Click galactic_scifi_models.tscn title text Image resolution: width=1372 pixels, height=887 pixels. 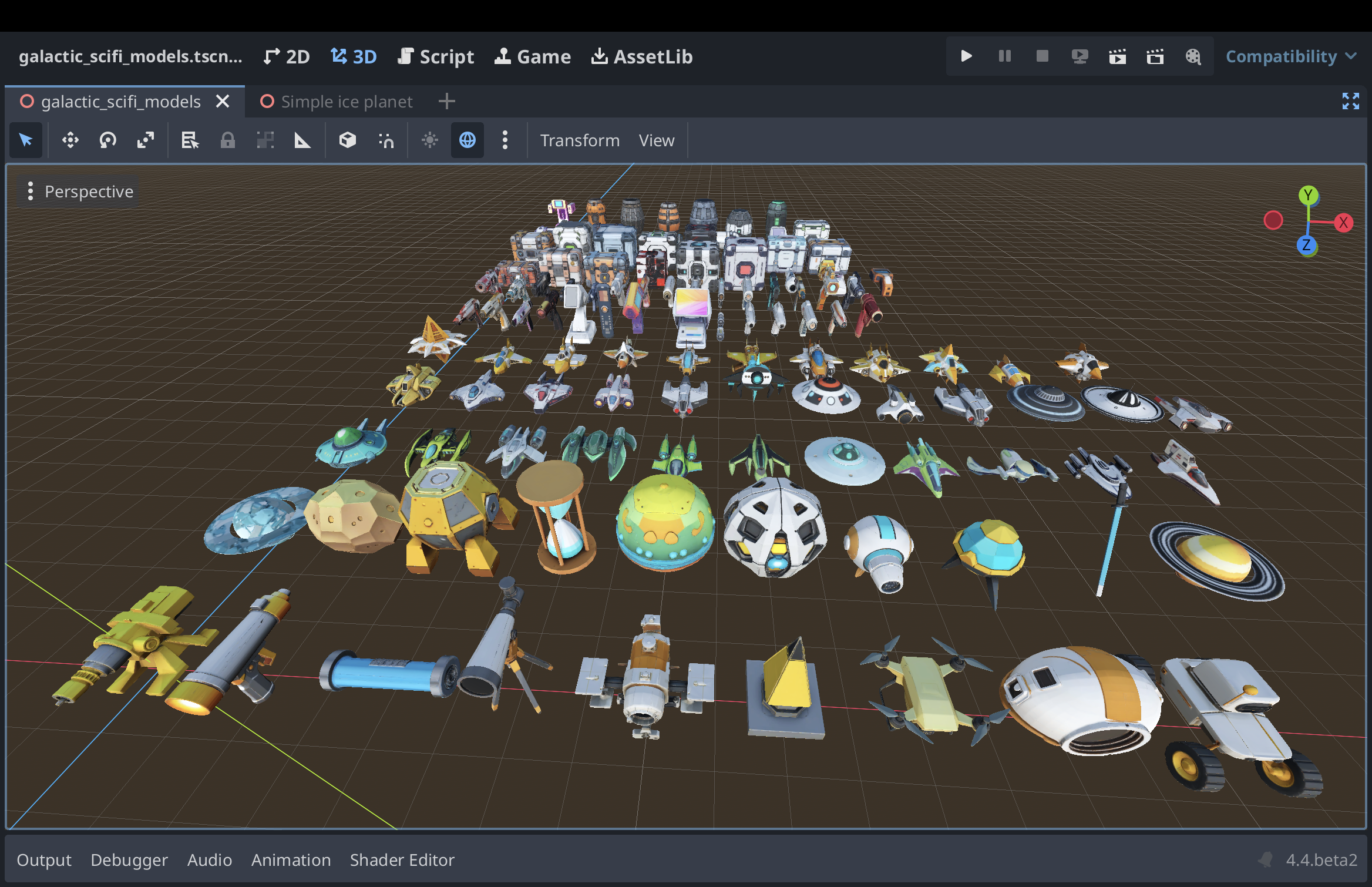130,56
